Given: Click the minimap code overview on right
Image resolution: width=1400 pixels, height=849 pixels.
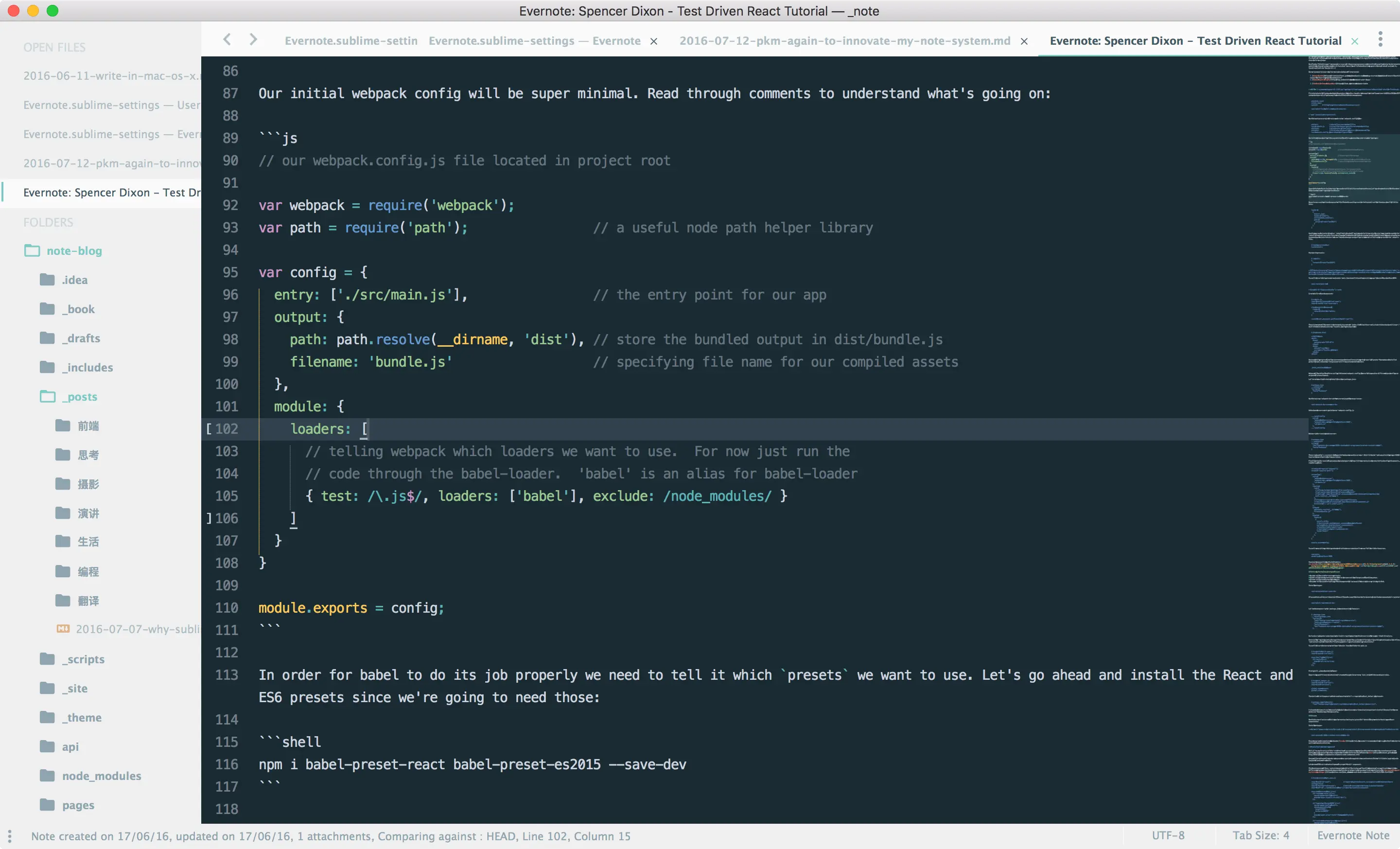Looking at the screenshot, I should point(1353,398).
